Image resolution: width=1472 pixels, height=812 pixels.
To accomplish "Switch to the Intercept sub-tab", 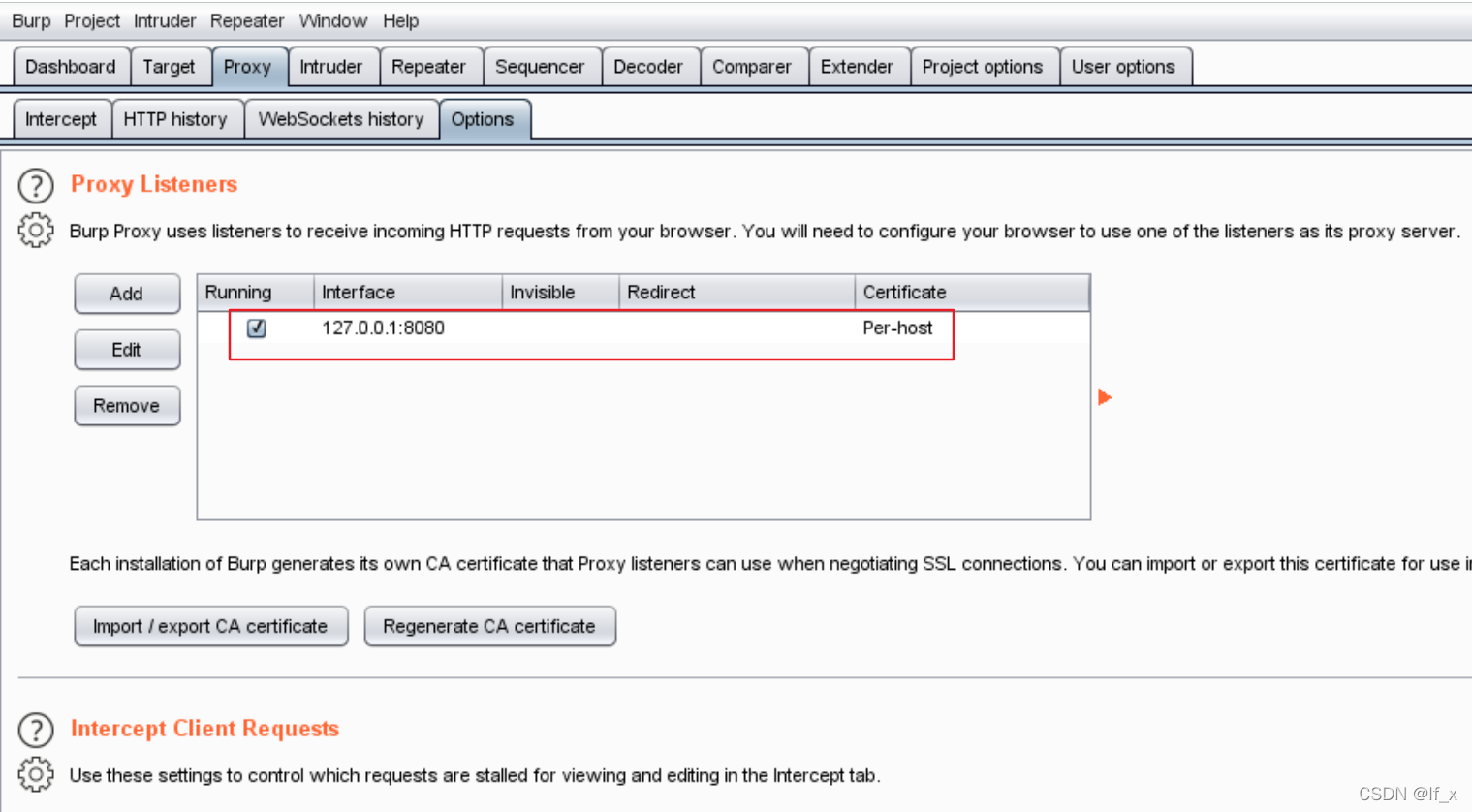I will pos(61,119).
